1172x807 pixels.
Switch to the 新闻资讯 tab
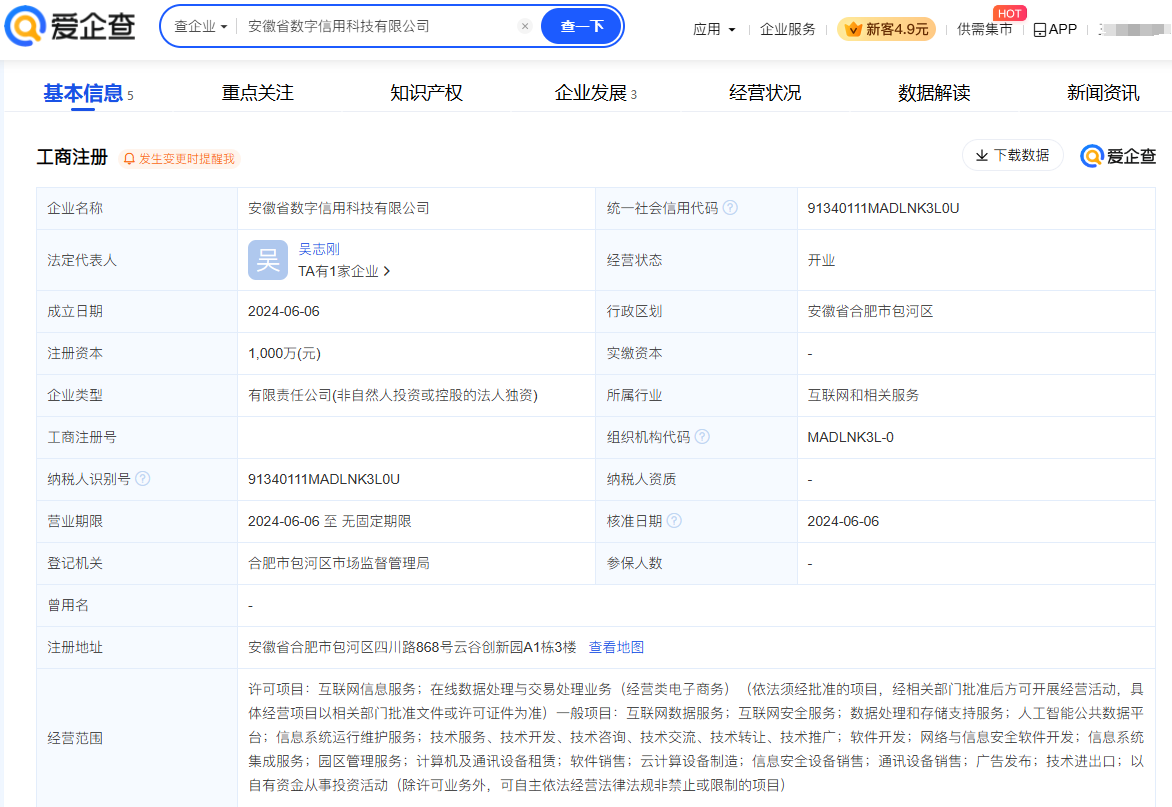(x=1102, y=93)
